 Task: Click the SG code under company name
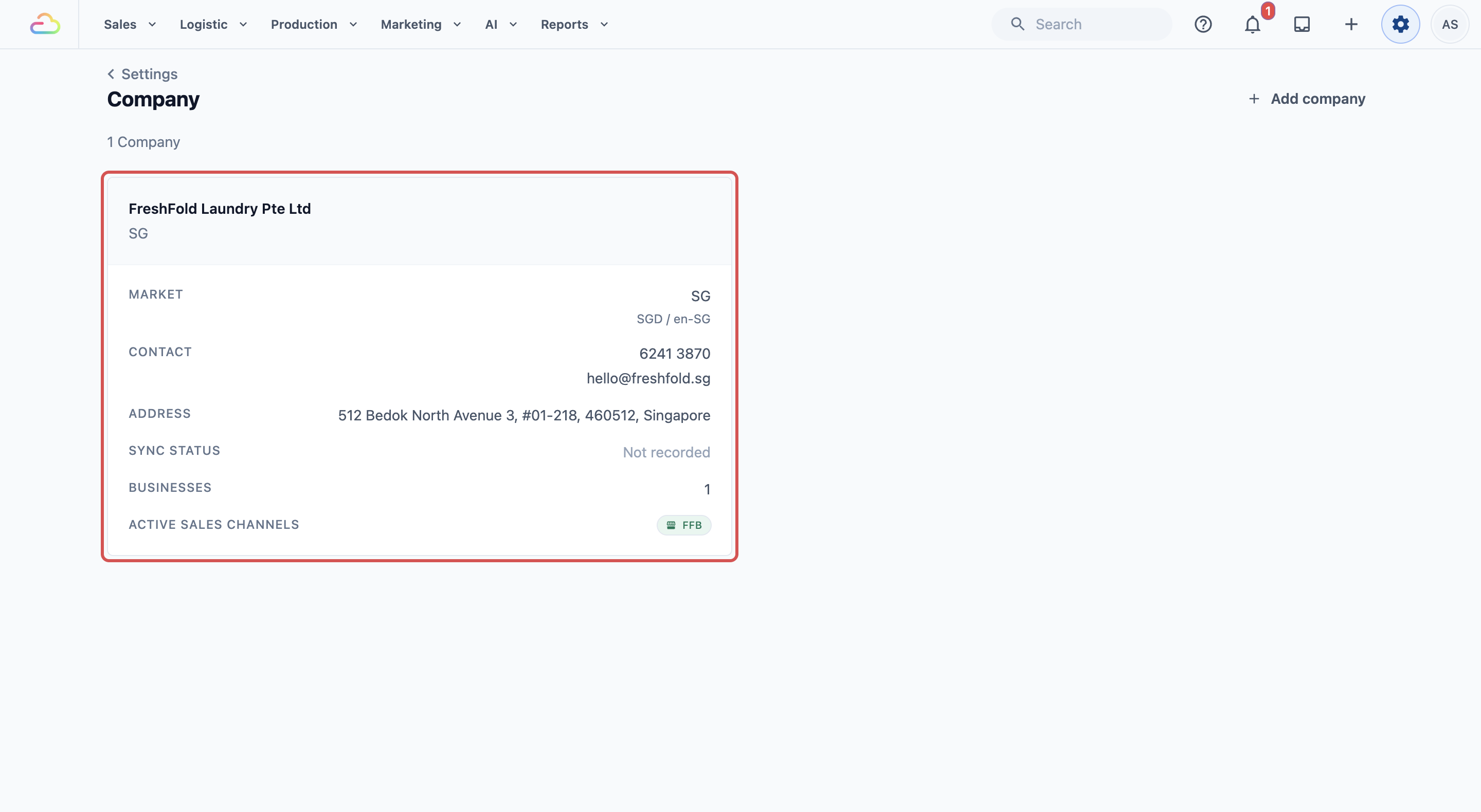point(138,233)
